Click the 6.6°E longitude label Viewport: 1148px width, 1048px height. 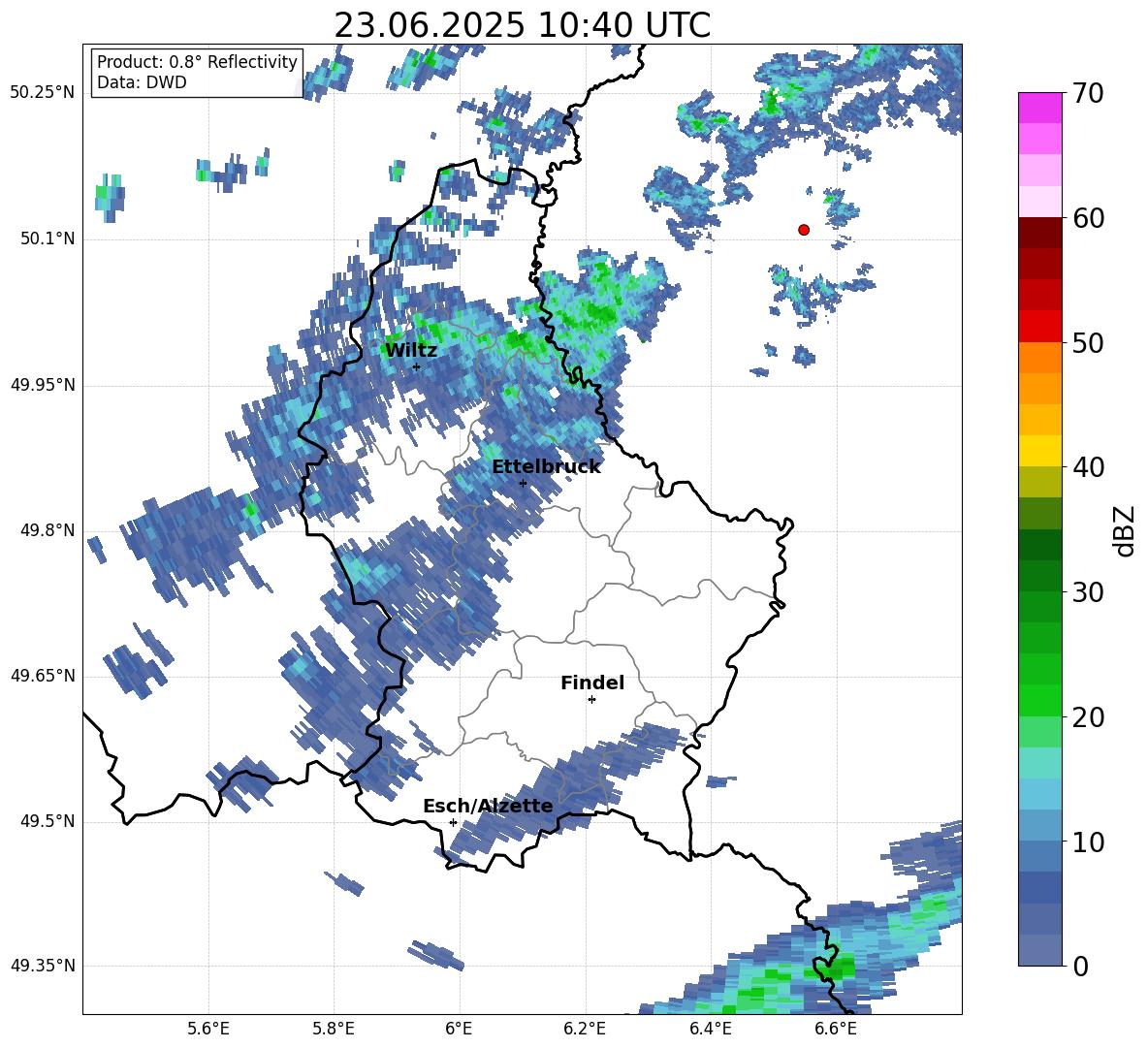pos(836,1029)
